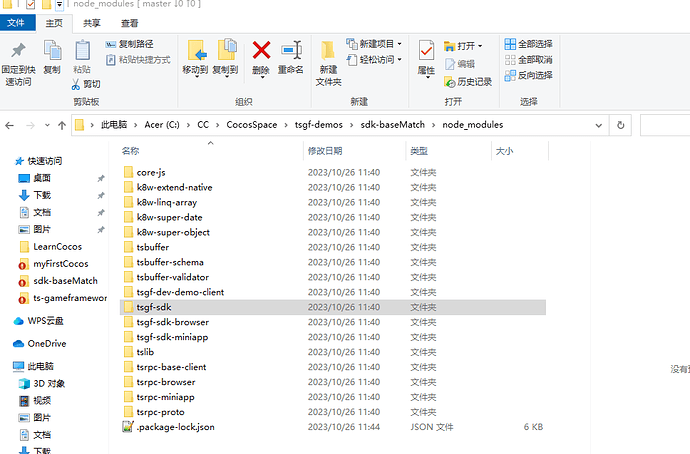Select the tslib folder
The width and height of the screenshot is (690, 454).
click(145, 352)
